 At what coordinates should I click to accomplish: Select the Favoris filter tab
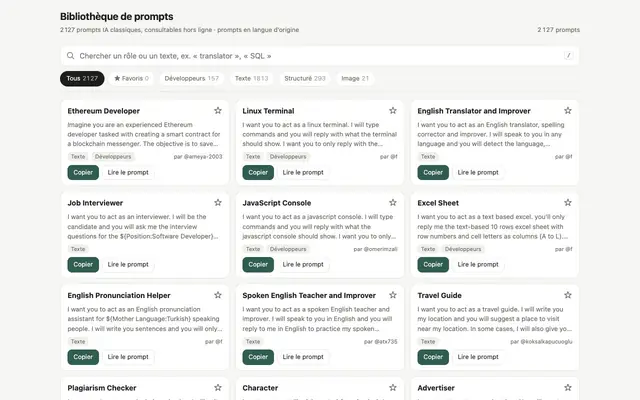(131, 78)
